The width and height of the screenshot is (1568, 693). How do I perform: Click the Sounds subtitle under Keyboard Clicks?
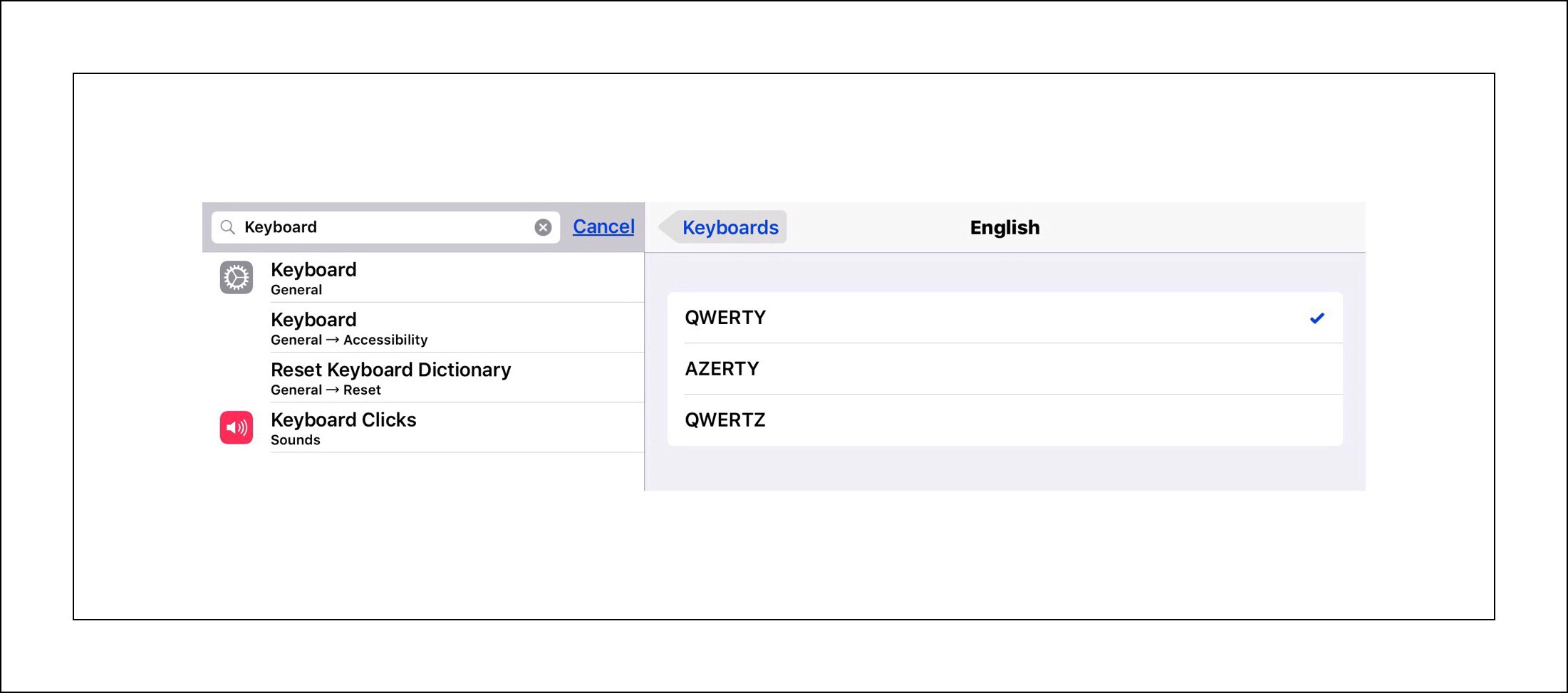[x=296, y=440]
